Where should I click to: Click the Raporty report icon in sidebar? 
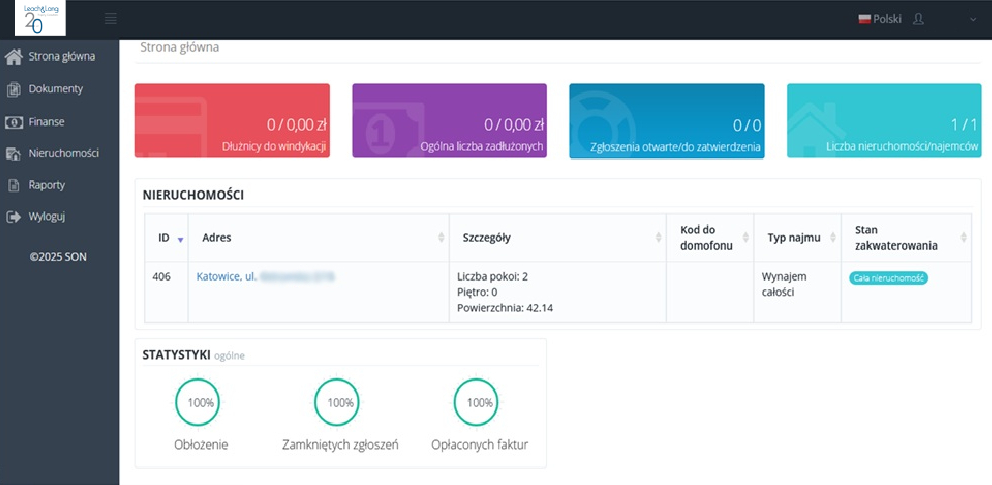click(14, 185)
